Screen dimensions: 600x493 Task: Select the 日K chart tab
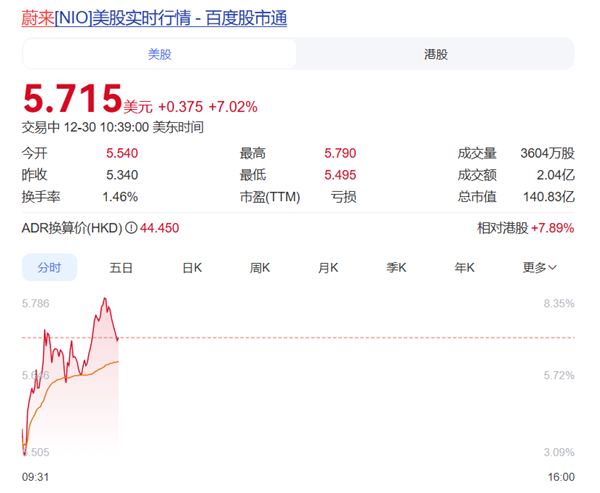[x=192, y=268]
